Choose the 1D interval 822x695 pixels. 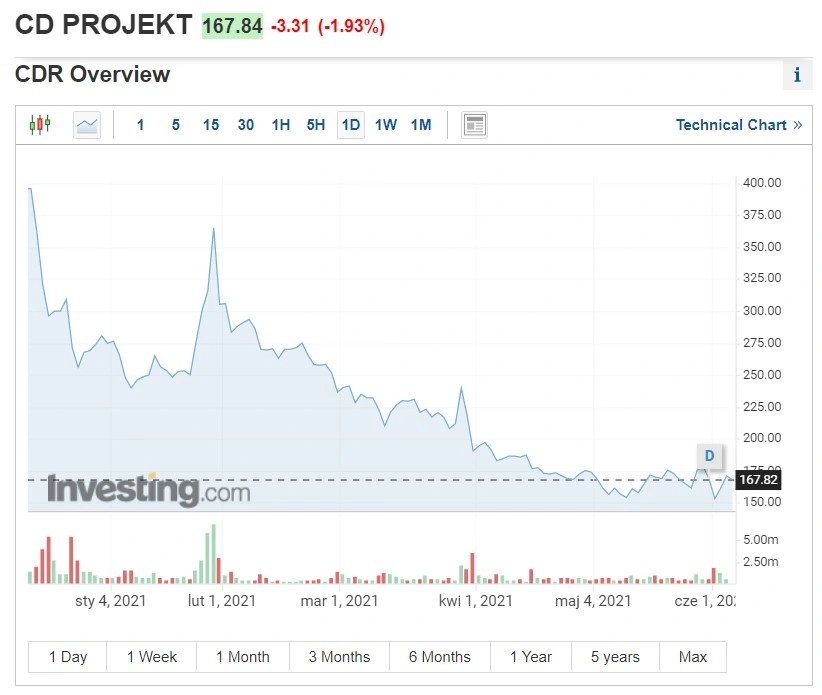click(351, 125)
